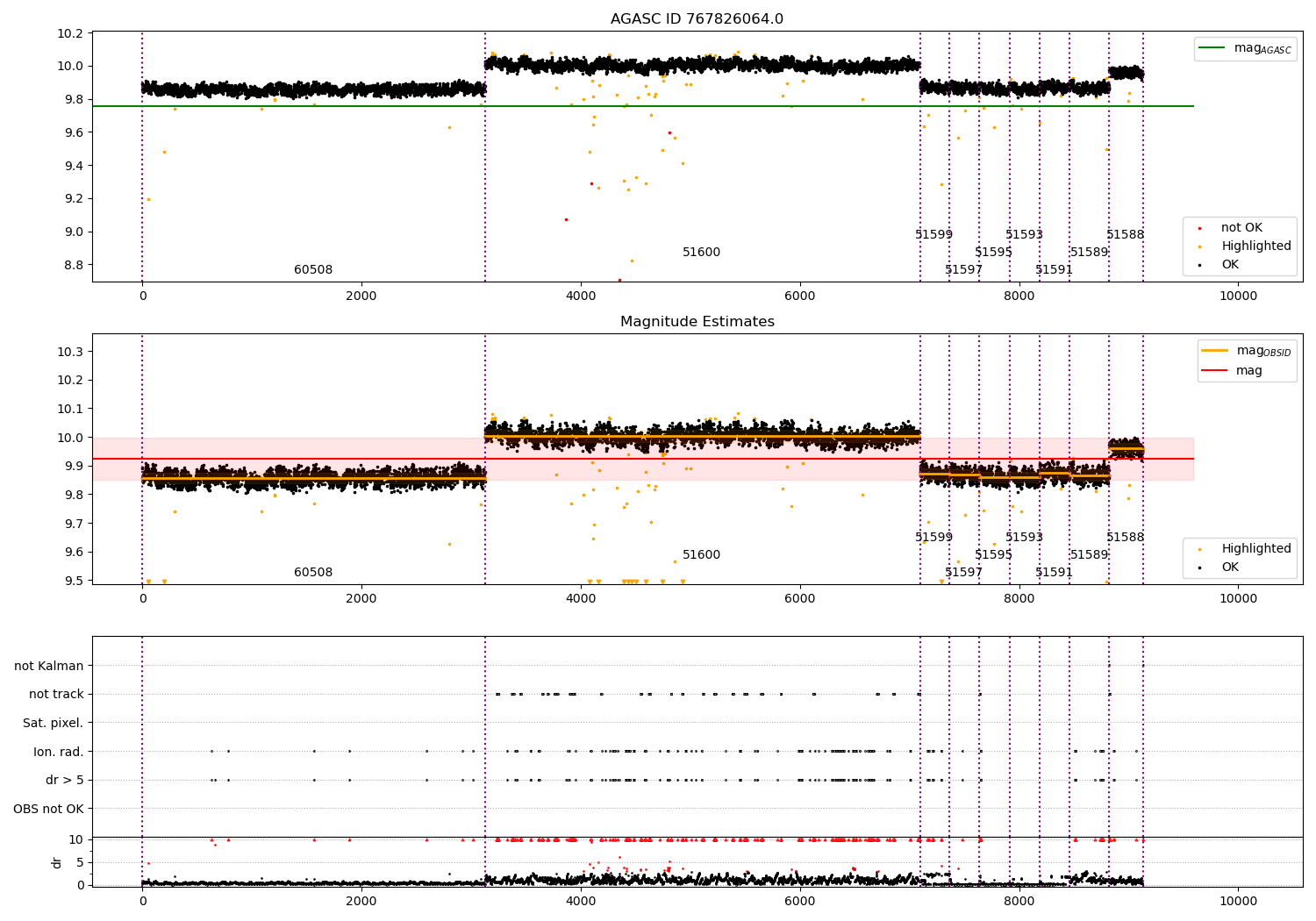Click obsid label '60508' in the top plot
Viewport: 1316px width, 921px height.
(x=313, y=269)
